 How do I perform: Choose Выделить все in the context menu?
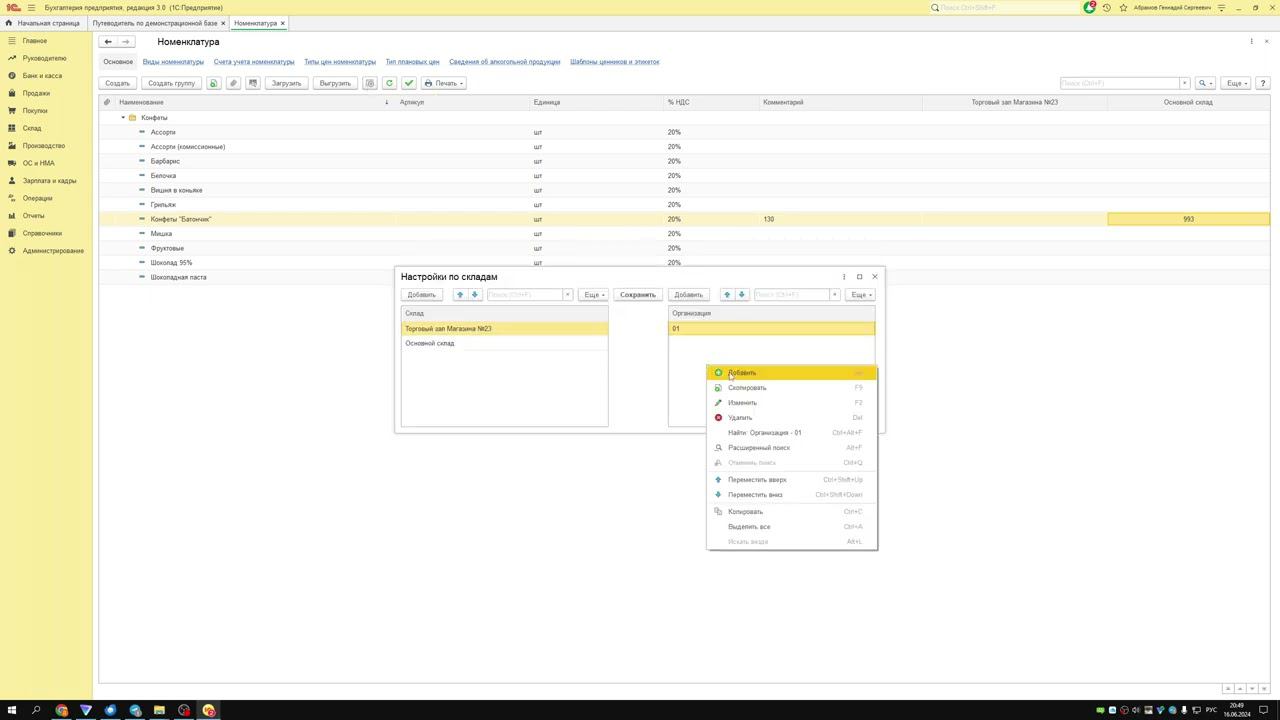791,527
